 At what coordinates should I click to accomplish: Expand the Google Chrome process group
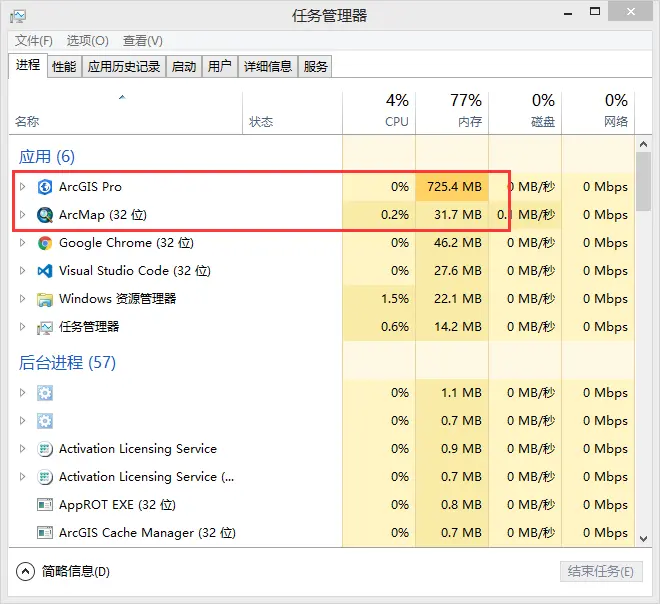coord(23,242)
